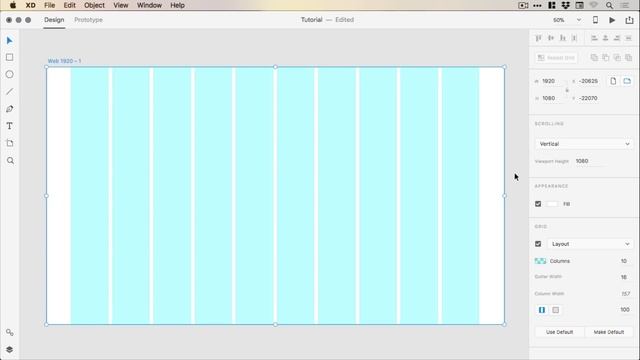Open the Object menu

pyautogui.click(x=94, y=5)
